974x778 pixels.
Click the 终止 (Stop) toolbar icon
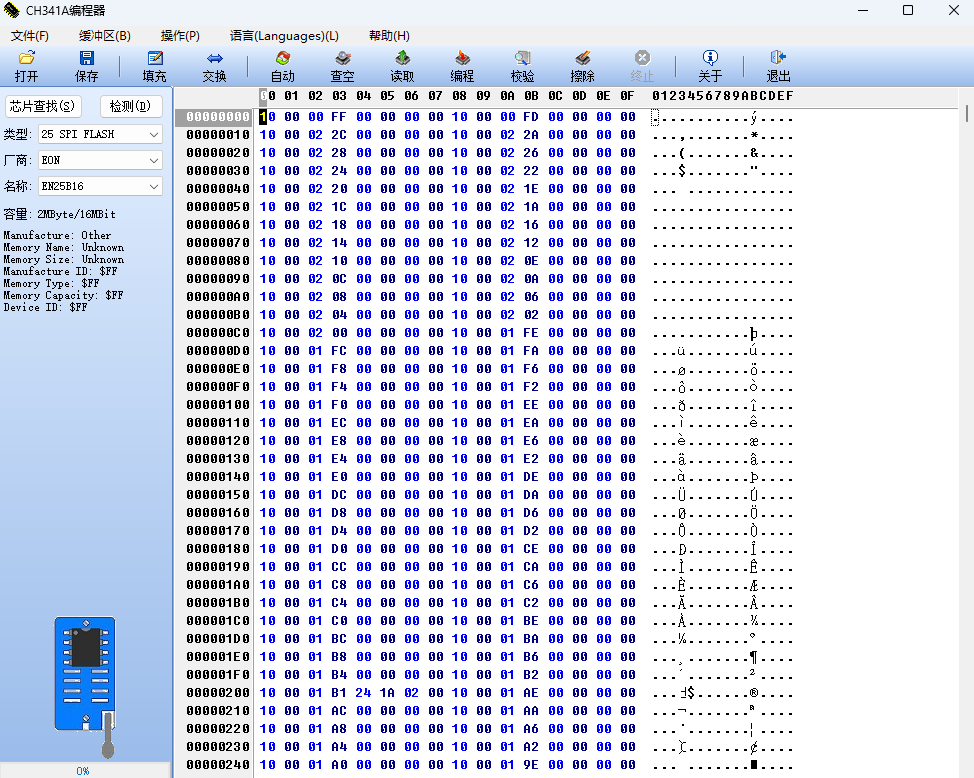click(x=642, y=66)
